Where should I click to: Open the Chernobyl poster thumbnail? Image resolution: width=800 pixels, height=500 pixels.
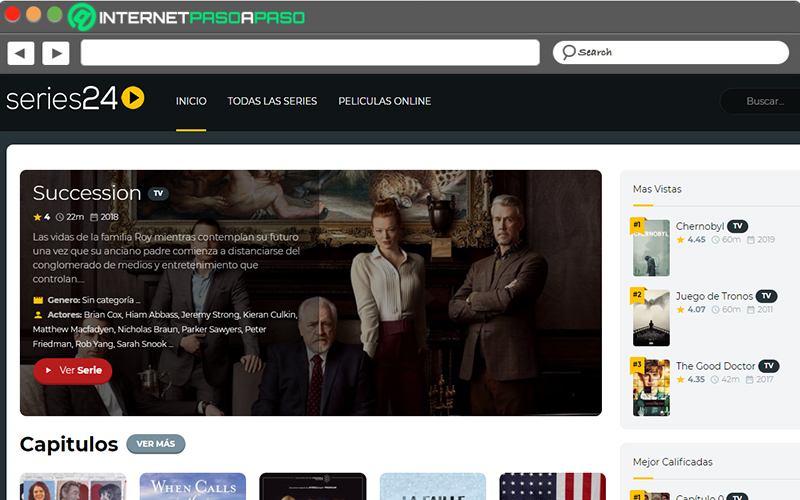pyautogui.click(x=652, y=248)
